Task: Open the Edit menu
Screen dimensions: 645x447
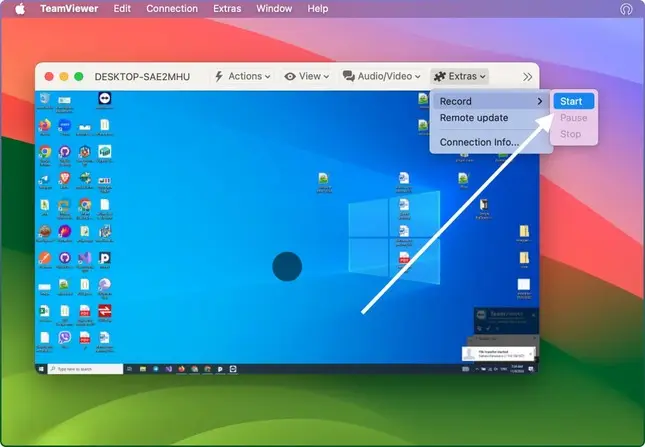Action: pyautogui.click(x=122, y=9)
